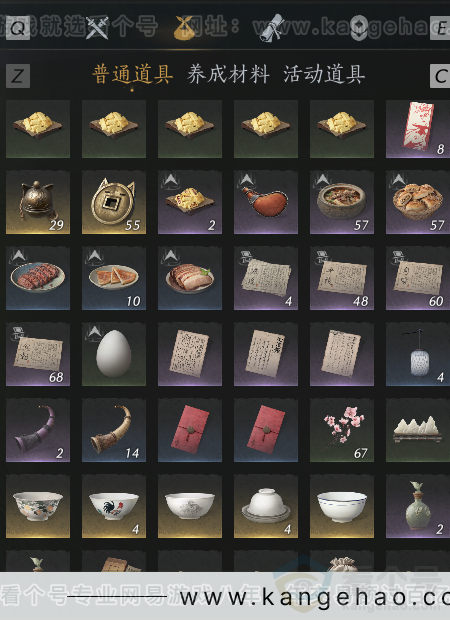Click the Z key previous tab button
This screenshot has height=621, width=450.
(18, 76)
